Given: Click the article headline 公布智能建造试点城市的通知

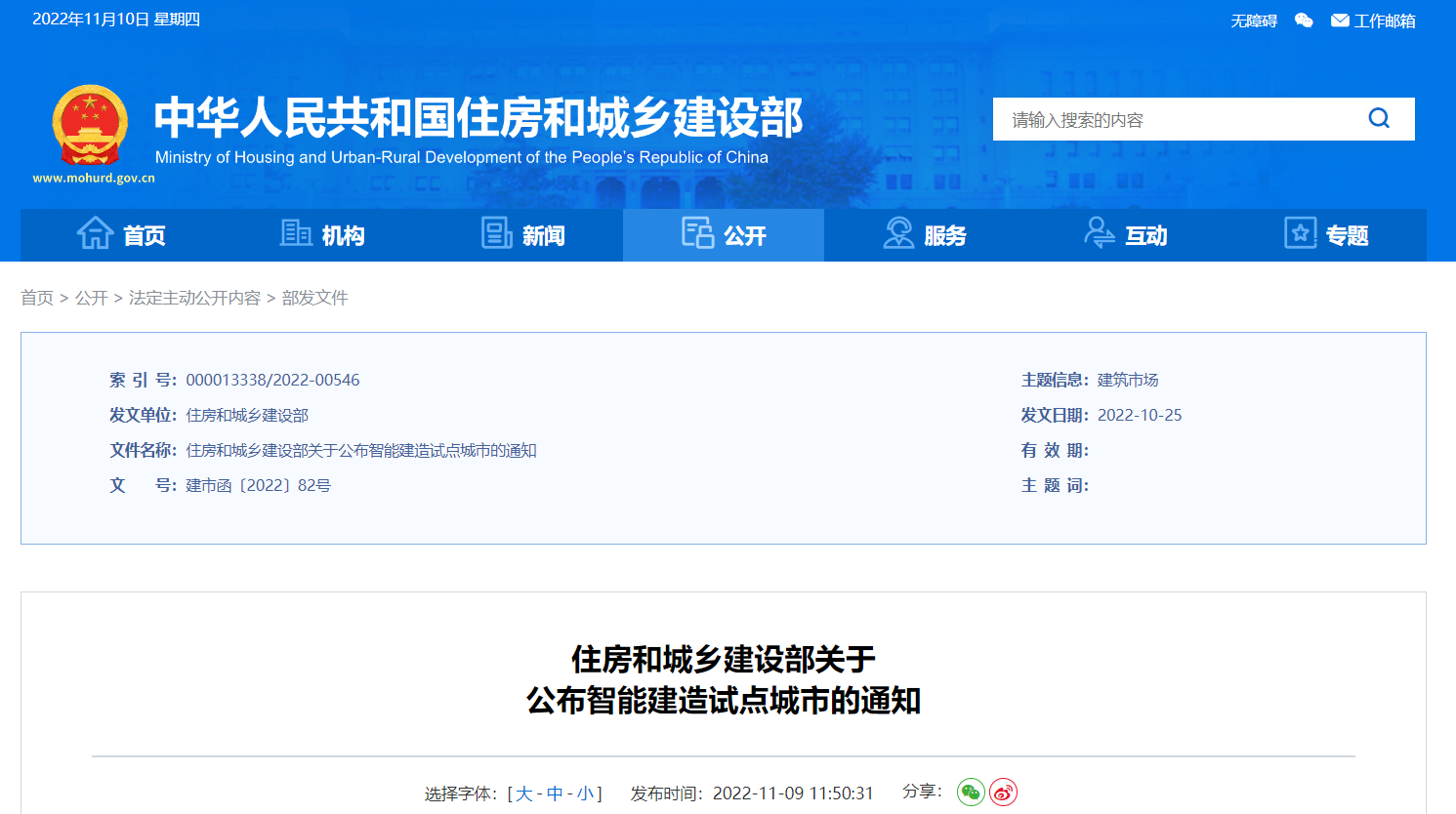Looking at the screenshot, I should coord(724,701).
